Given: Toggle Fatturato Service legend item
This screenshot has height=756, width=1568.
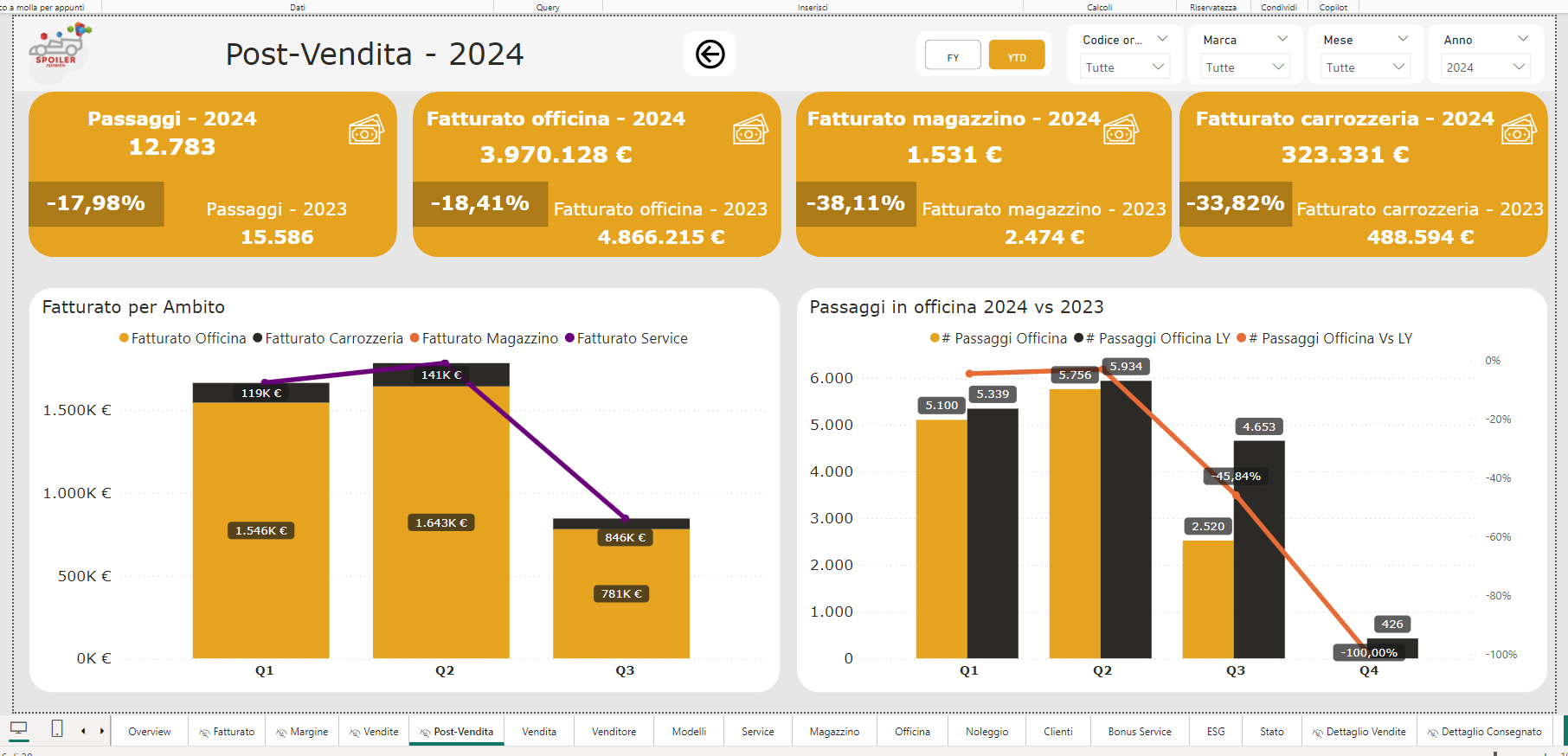Looking at the screenshot, I should click(x=627, y=338).
